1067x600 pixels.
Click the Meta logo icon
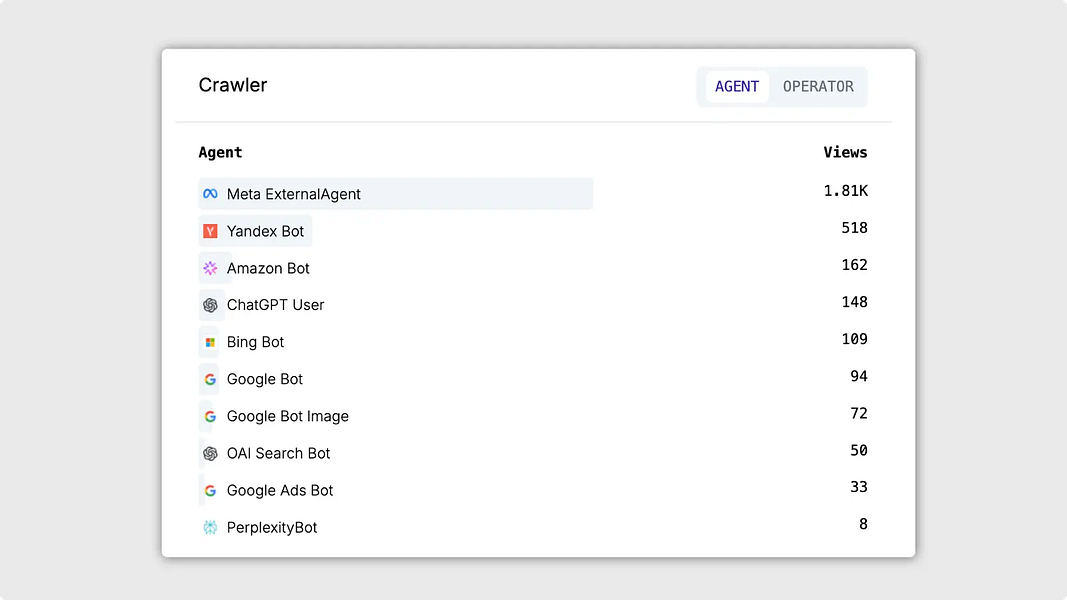tap(210, 194)
